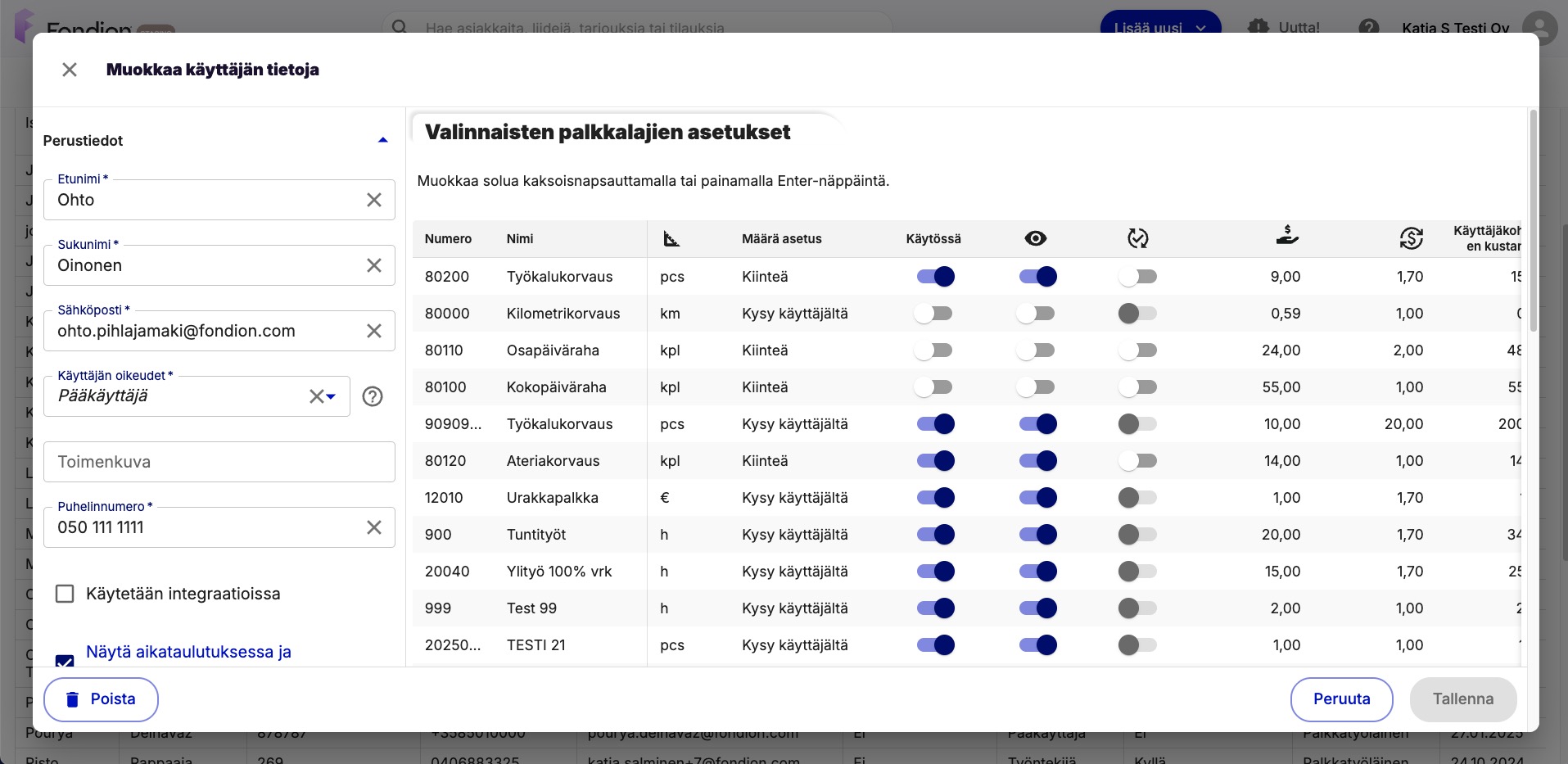Toggle third switch for Ateriakorvaus row

point(1138,461)
